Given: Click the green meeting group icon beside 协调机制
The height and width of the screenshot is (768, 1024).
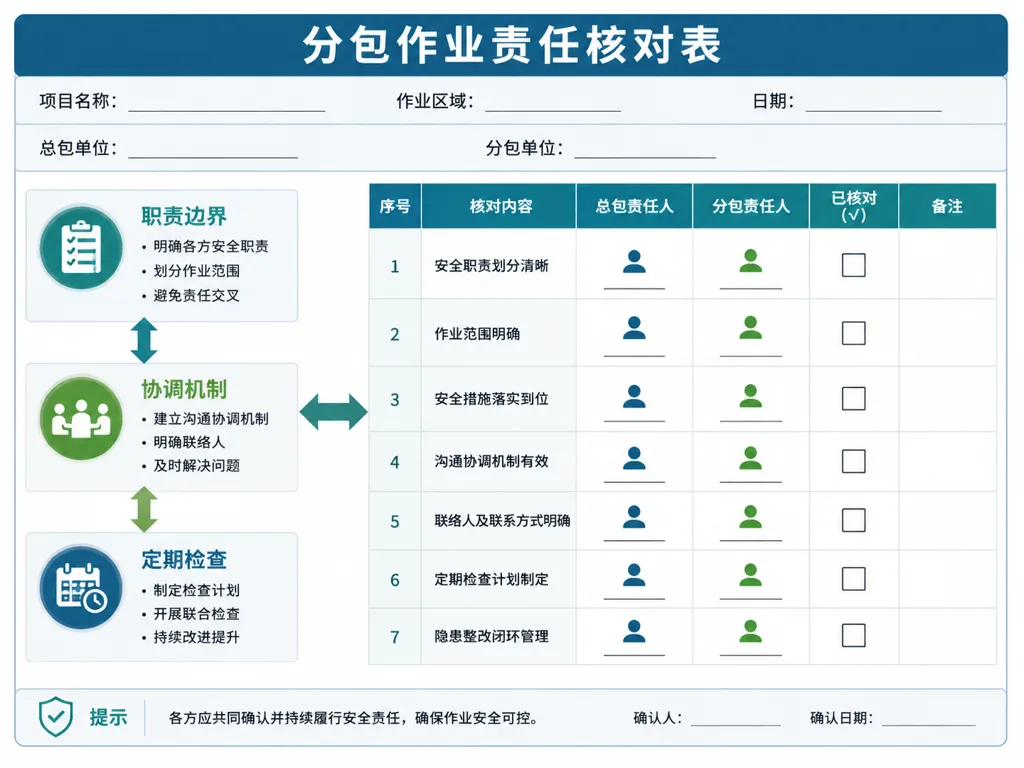Looking at the screenshot, I should 81,419.
